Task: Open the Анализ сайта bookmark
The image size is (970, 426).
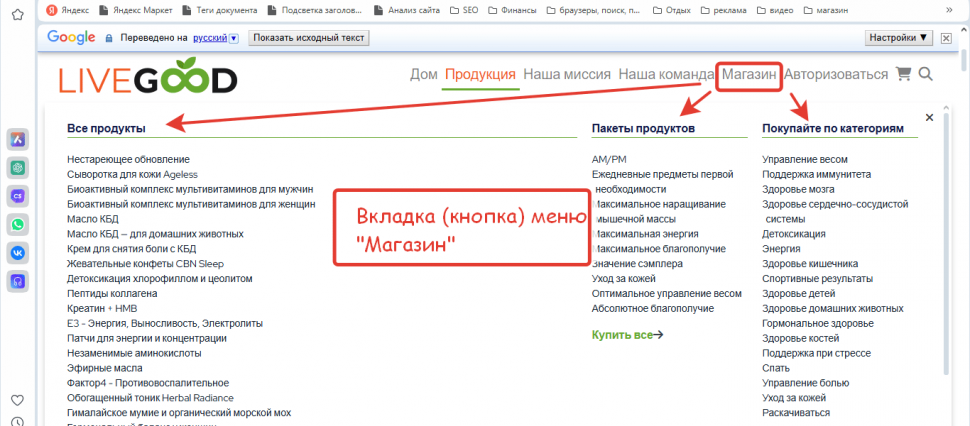Action: (x=408, y=10)
